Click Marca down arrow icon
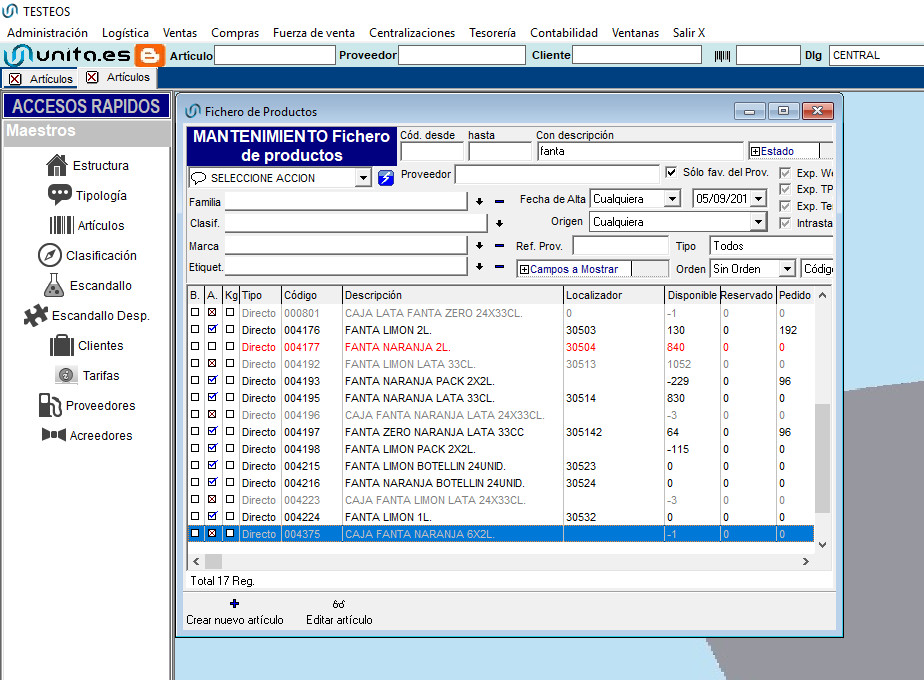Screen dimensions: 924x680 tap(479, 246)
